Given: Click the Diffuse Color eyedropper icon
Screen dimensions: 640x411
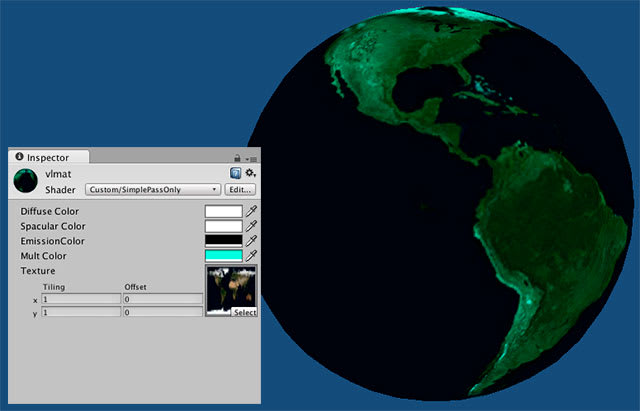Looking at the screenshot, I should coord(252,212).
